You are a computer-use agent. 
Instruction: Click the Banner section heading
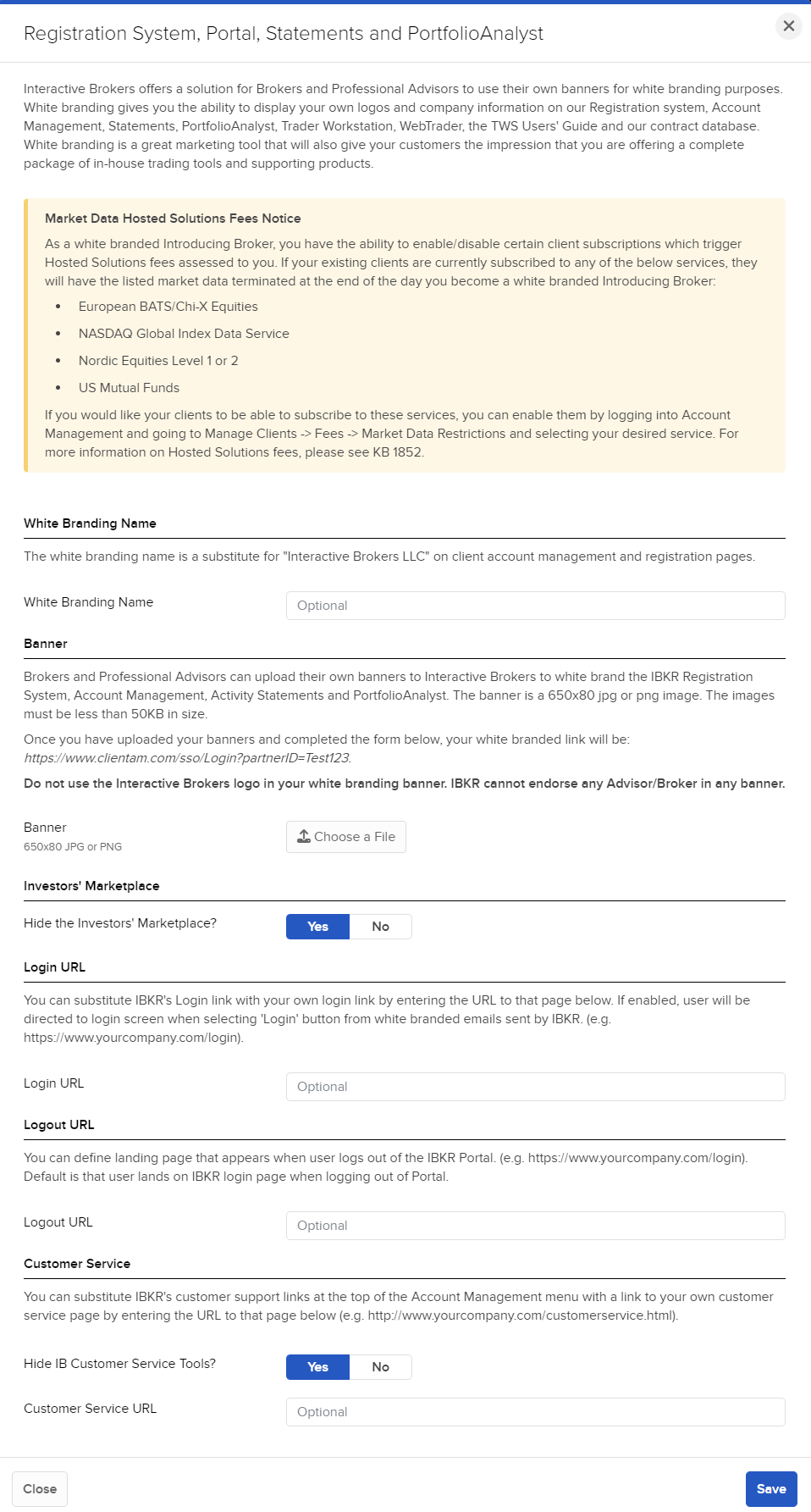click(x=45, y=644)
